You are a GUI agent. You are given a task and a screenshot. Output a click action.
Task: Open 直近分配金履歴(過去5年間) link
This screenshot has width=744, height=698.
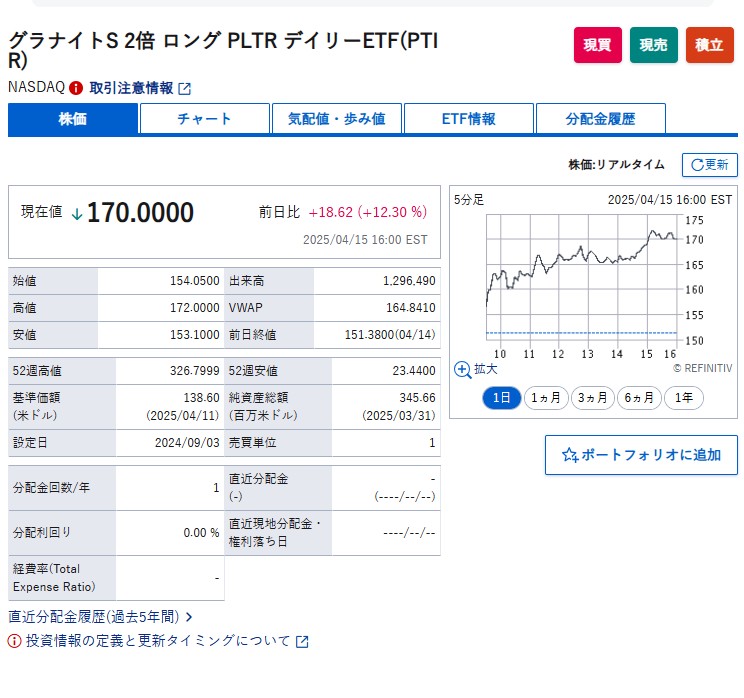click(x=93, y=617)
